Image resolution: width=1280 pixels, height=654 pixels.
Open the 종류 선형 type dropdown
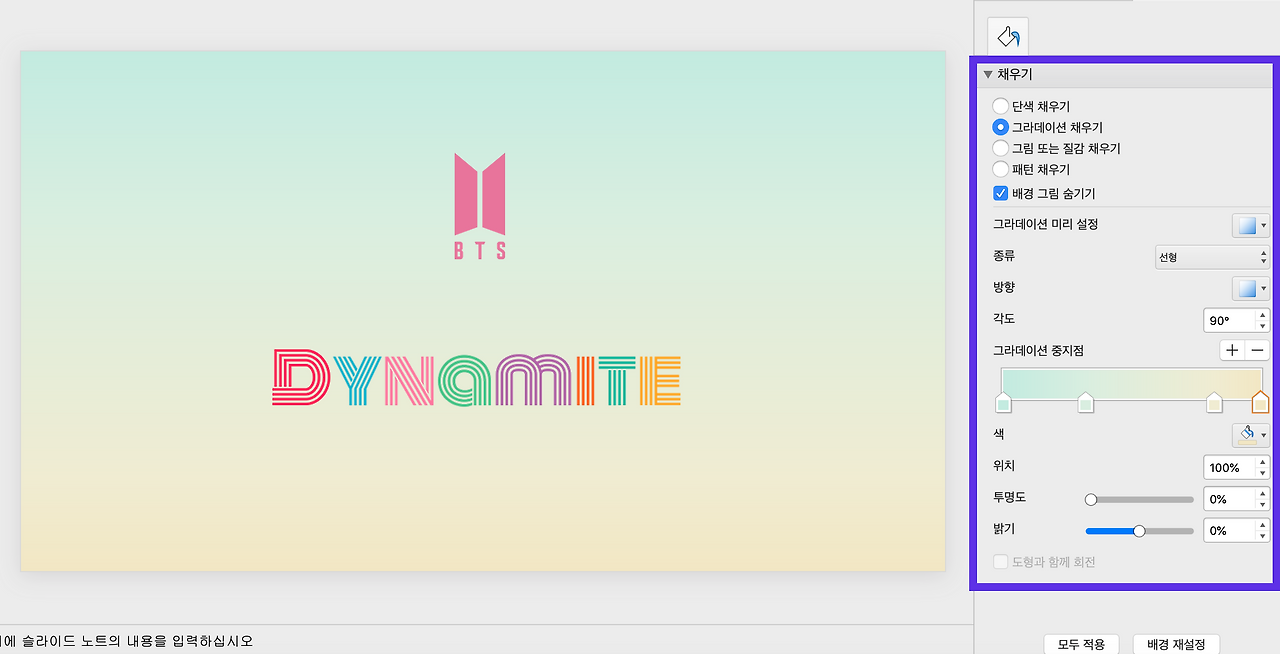pos(1212,257)
